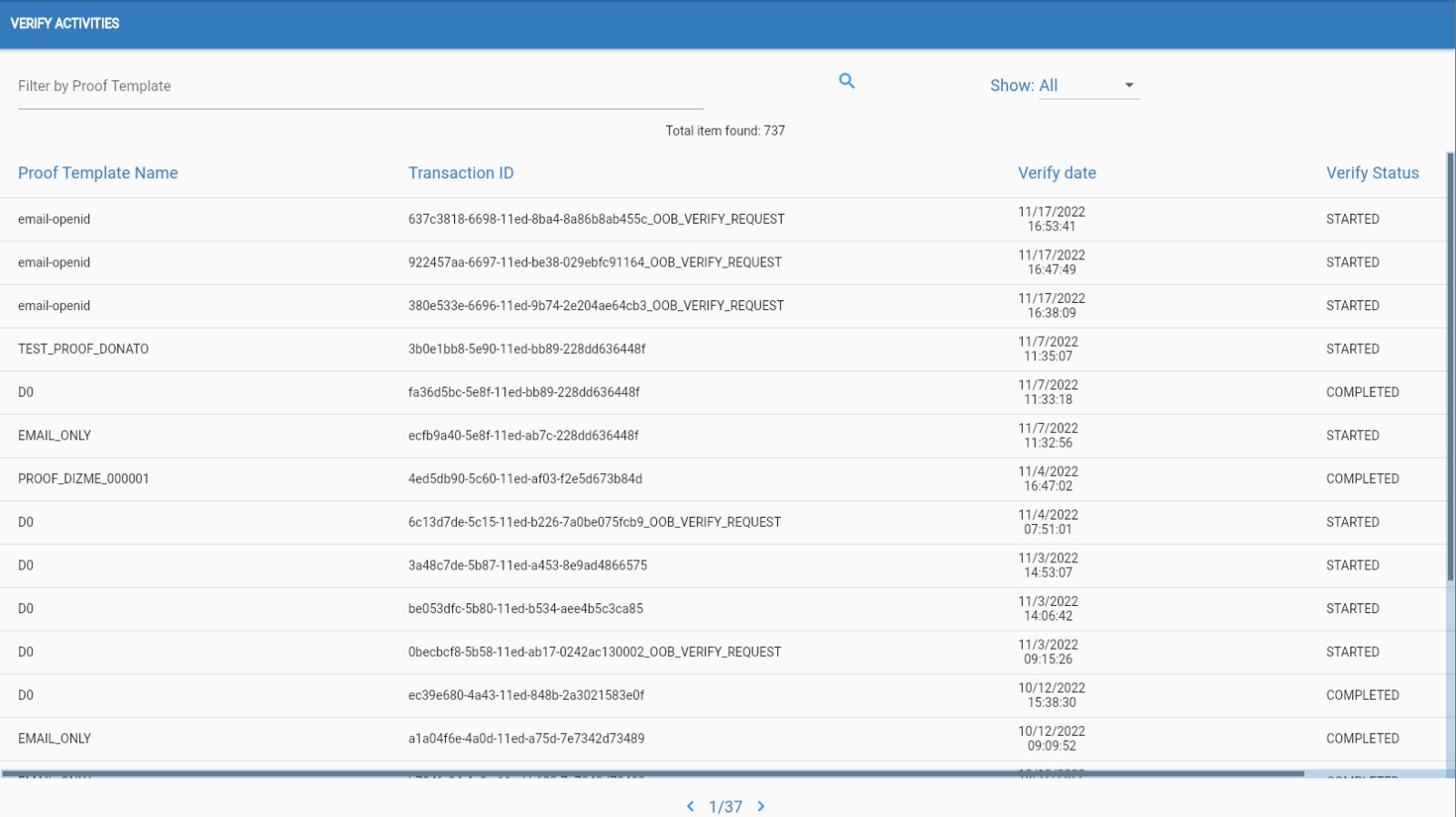This screenshot has height=817, width=1456.
Task: Click the page indicator 1/37
Action: (725, 807)
